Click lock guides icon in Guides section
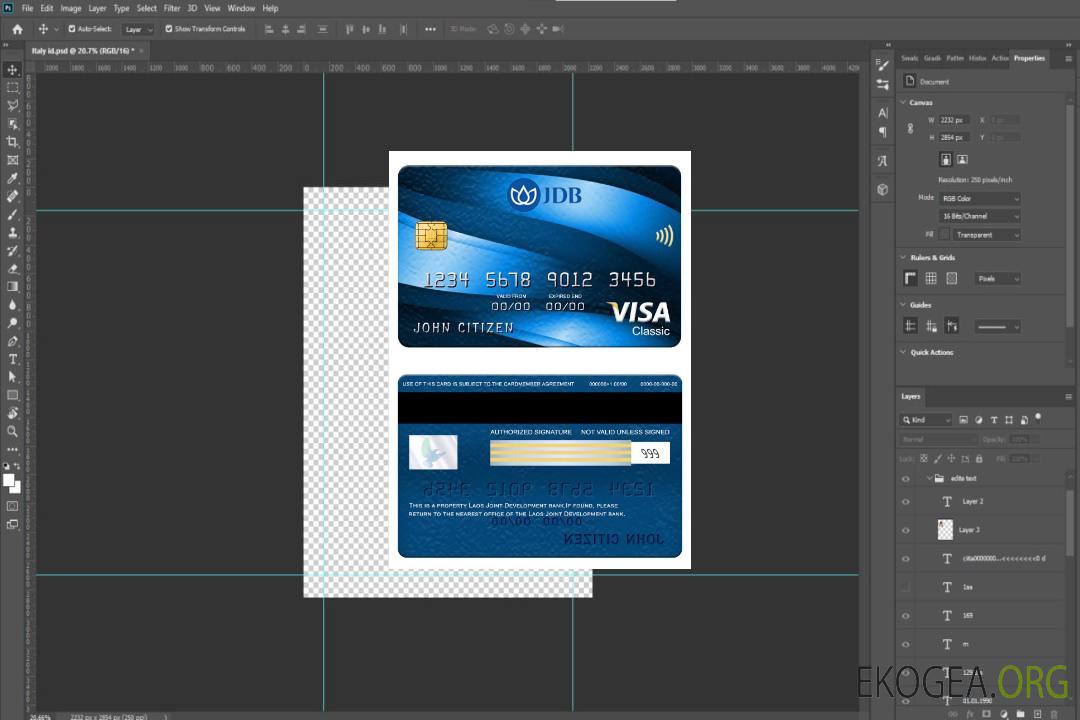 point(931,326)
